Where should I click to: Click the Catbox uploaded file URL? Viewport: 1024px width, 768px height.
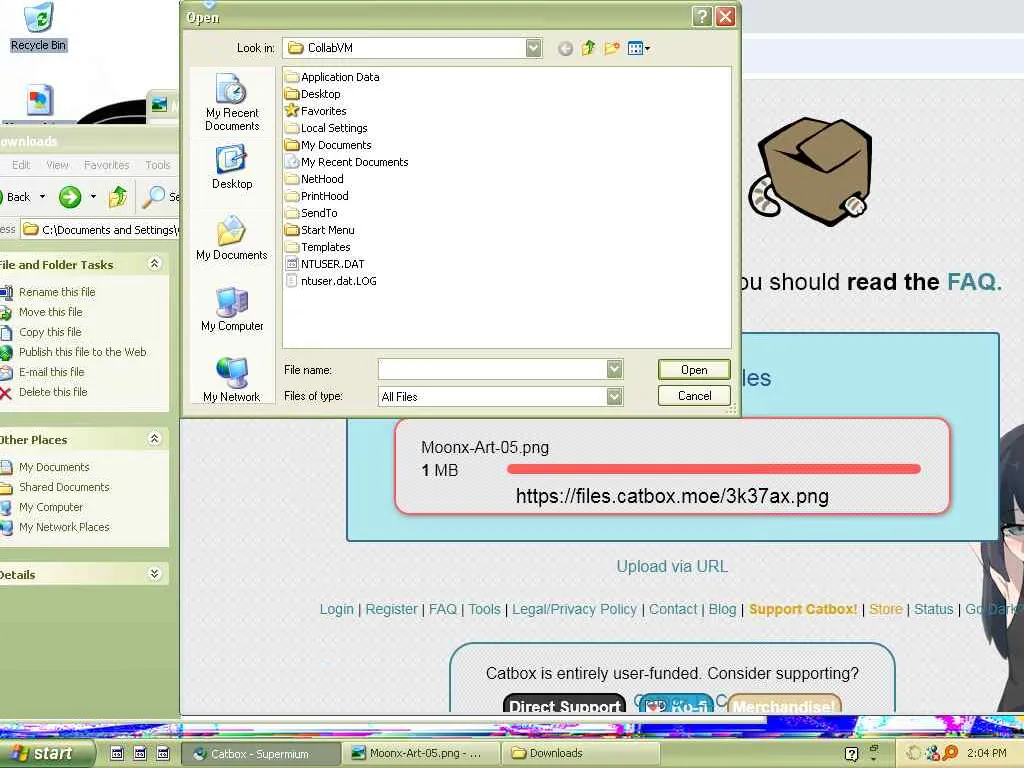pos(672,496)
